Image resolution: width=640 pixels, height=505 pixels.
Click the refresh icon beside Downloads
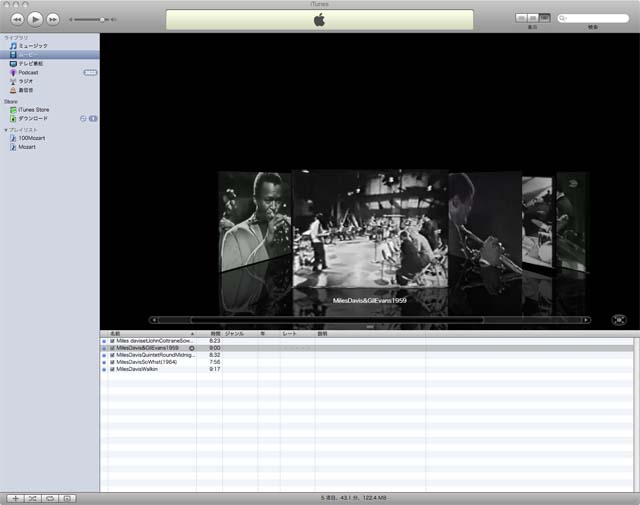coord(83,118)
